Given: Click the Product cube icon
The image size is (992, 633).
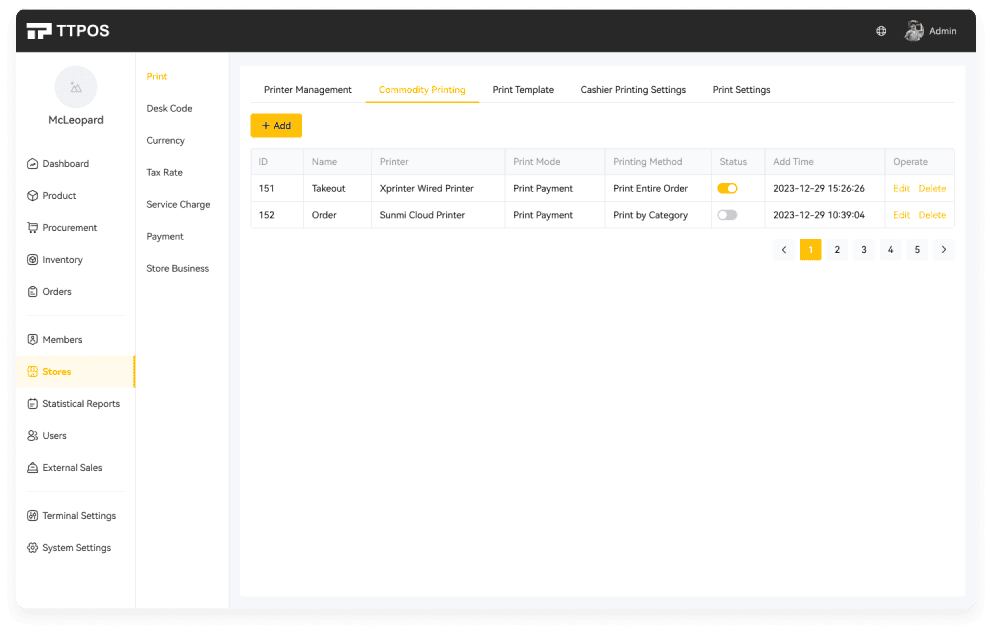Looking at the screenshot, I should click(x=32, y=196).
